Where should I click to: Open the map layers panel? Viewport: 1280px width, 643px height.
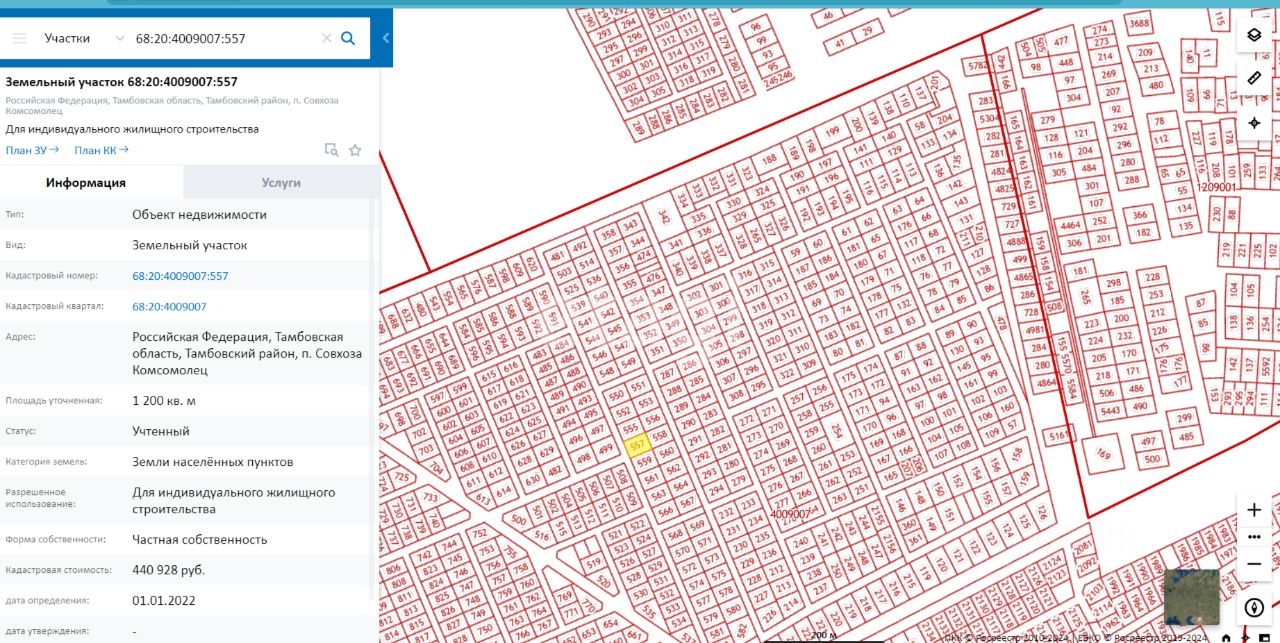(1254, 35)
